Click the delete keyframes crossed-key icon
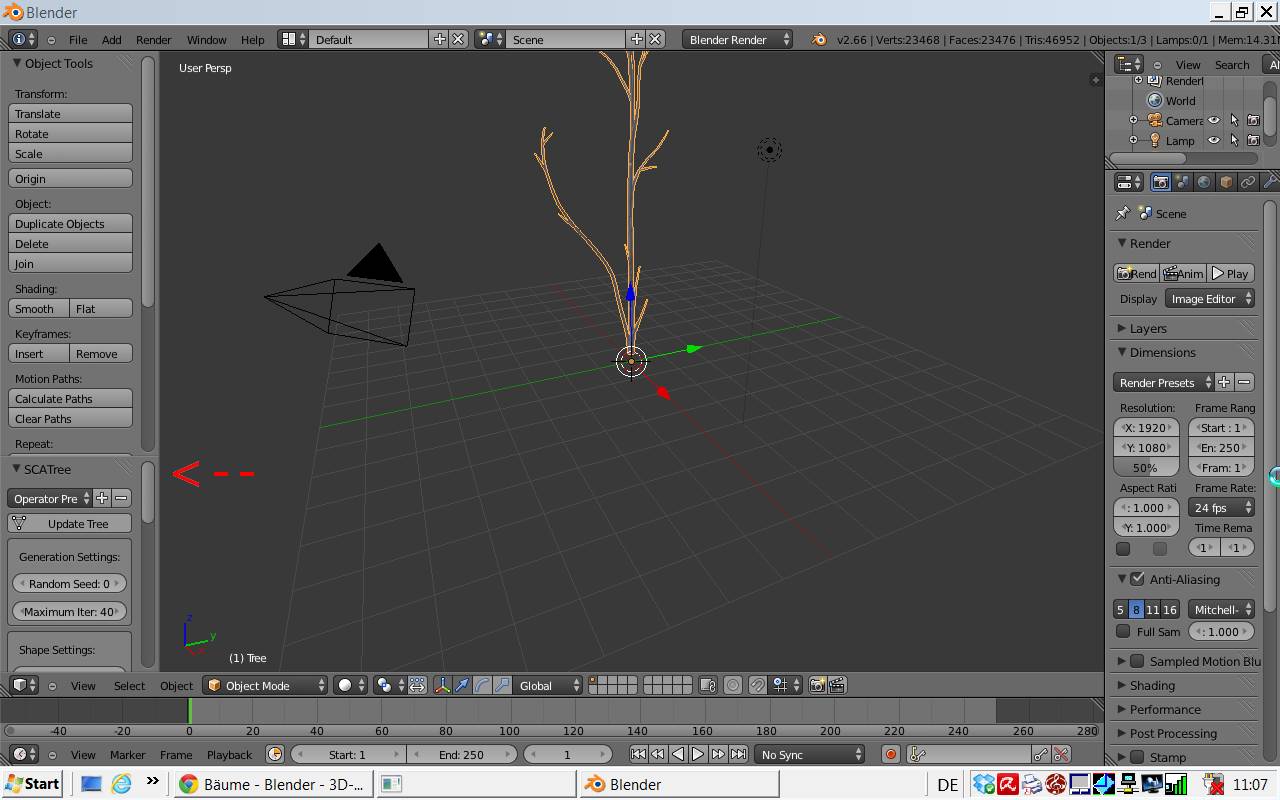The height and width of the screenshot is (800, 1280). pos(1061,754)
